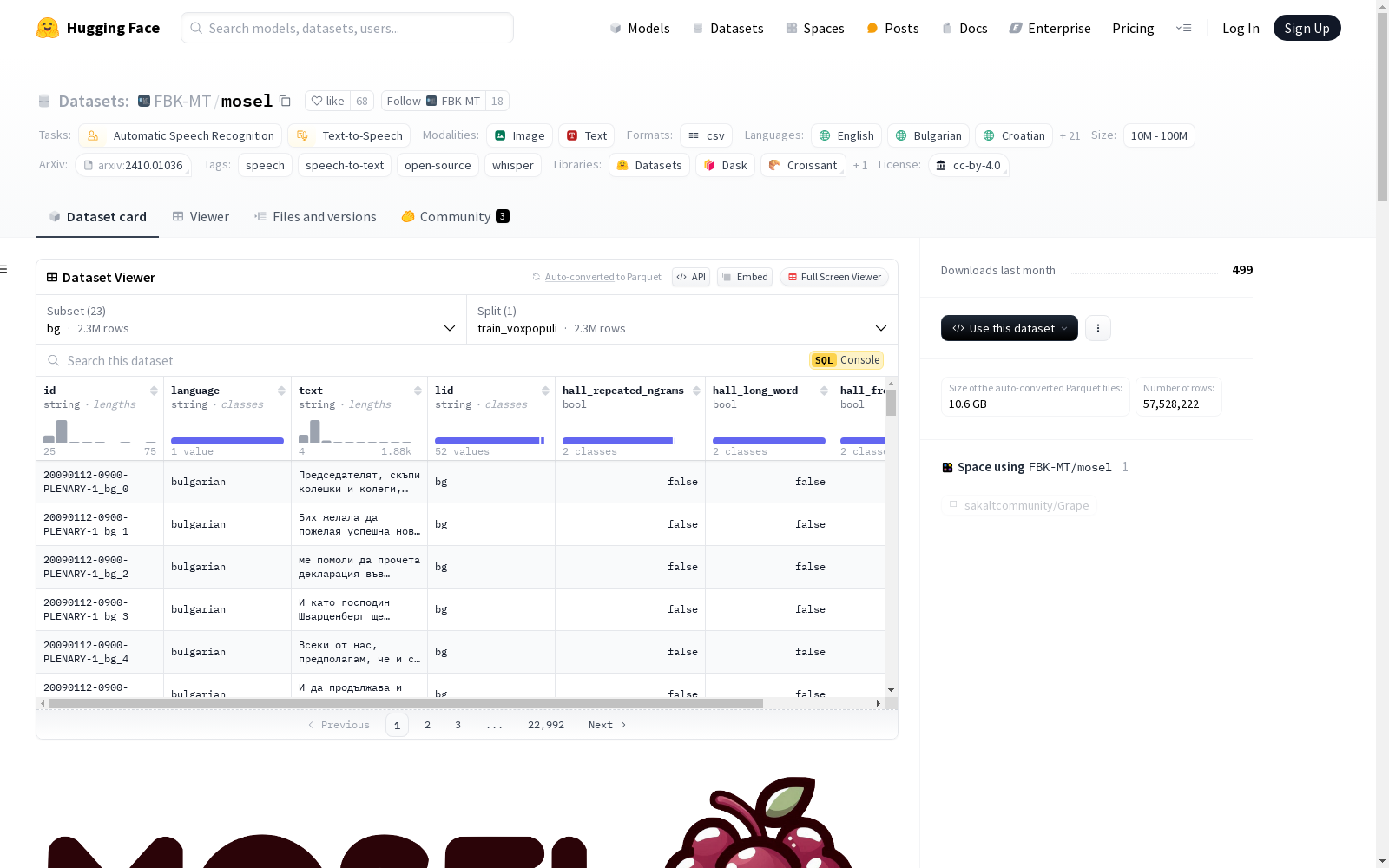
Task: Click the left sidebar table-of-contents icon
Action: coord(4,269)
